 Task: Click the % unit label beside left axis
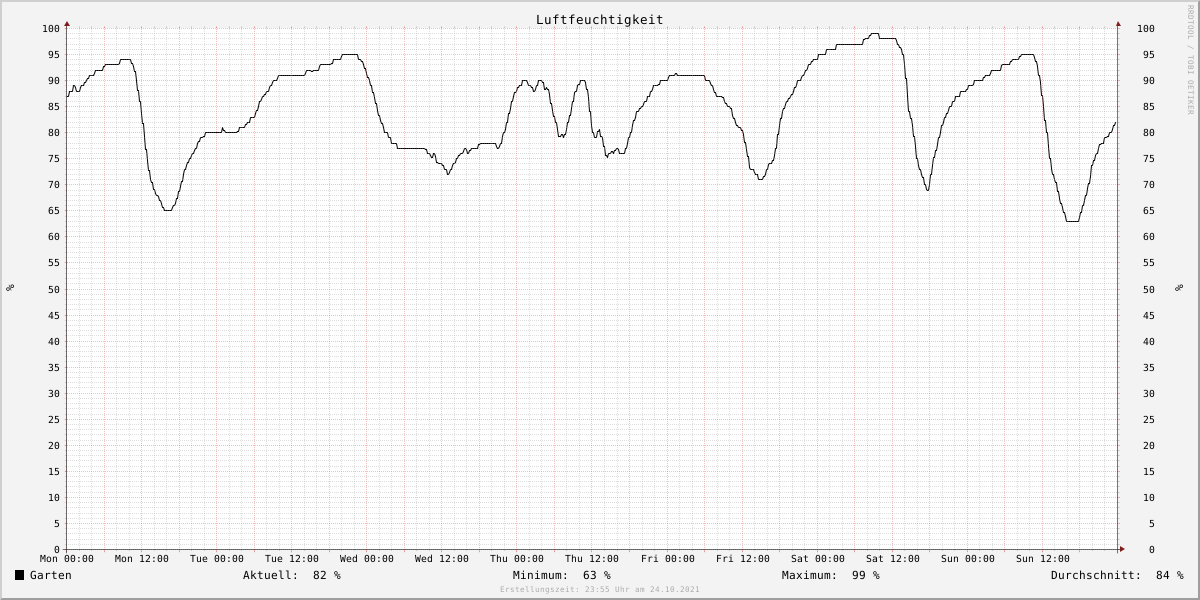pos(10,288)
